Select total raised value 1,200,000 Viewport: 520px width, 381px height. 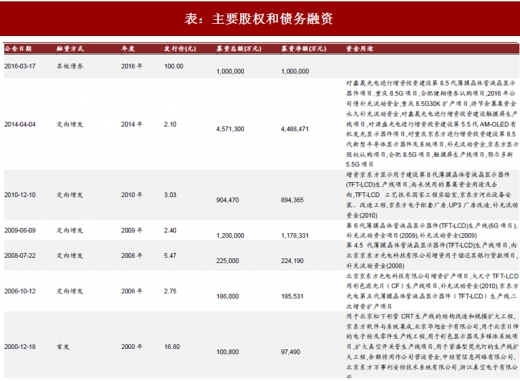pos(230,235)
